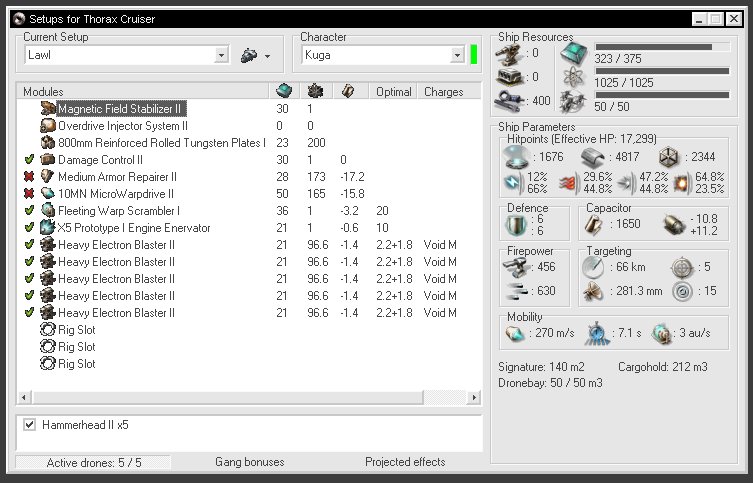This screenshot has width=753, height=483.
Task: Select the Active drones: 5 / 5 tab
Action: tap(93, 462)
